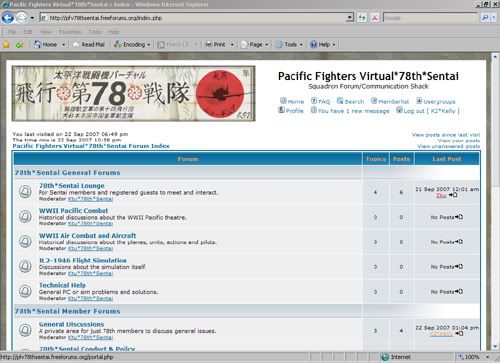Image resolution: width=500 pixels, height=363 pixels.
Task: Click 'View unanswered posts' link
Action: click(x=449, y=146)
